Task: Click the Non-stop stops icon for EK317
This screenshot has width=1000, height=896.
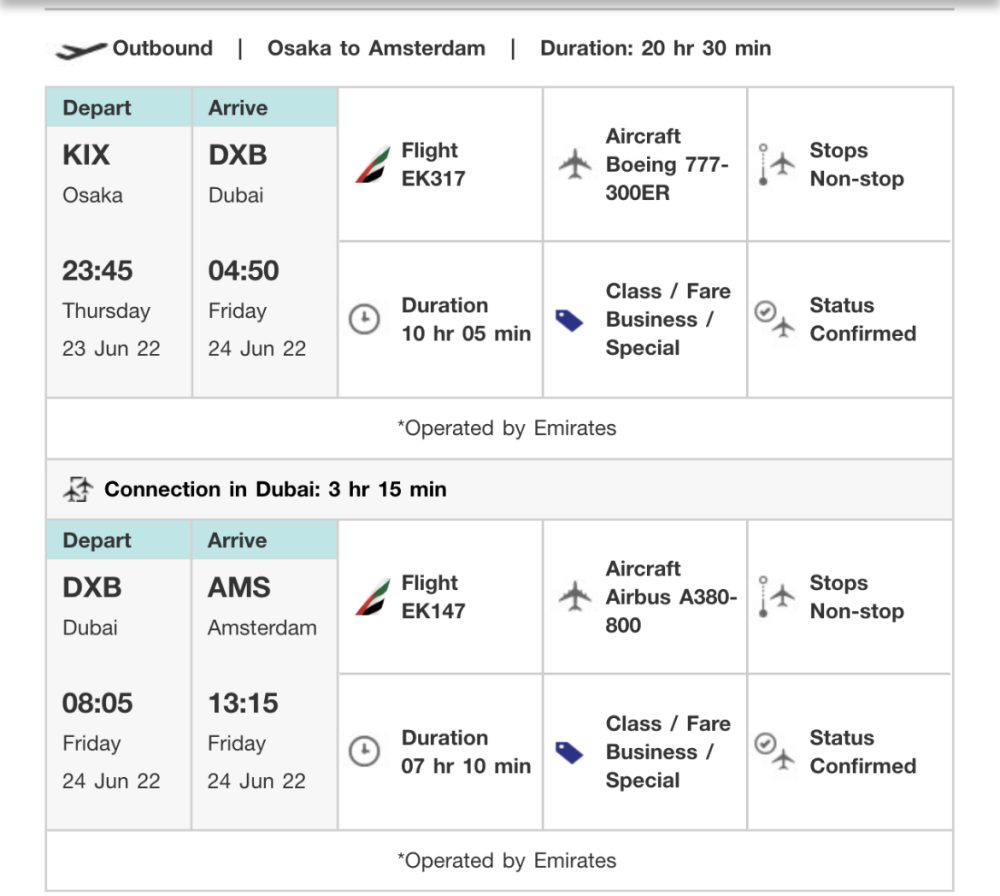Action: pyautogui.click(x=776, y=165)
